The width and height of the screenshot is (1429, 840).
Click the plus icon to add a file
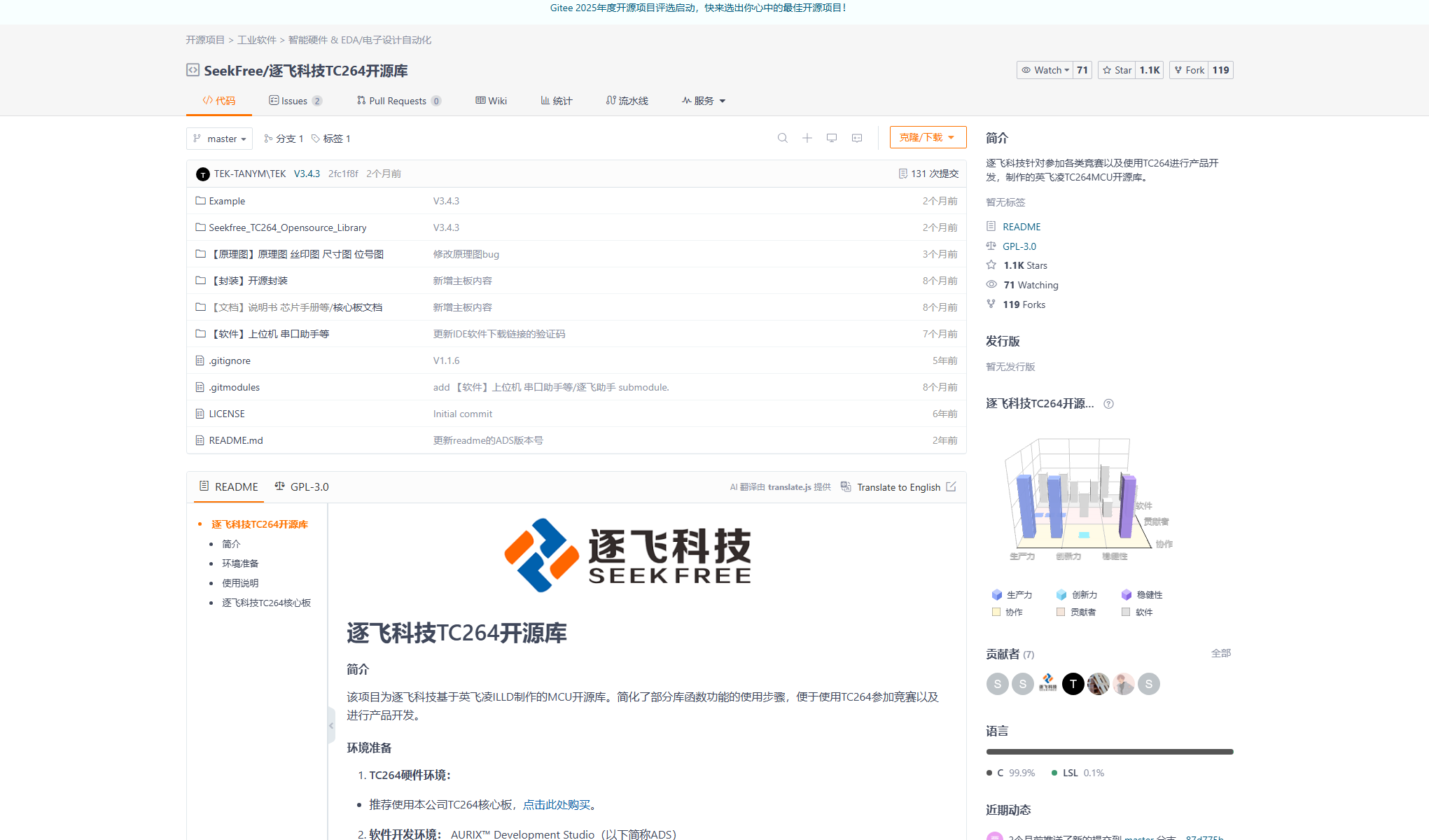807,138
